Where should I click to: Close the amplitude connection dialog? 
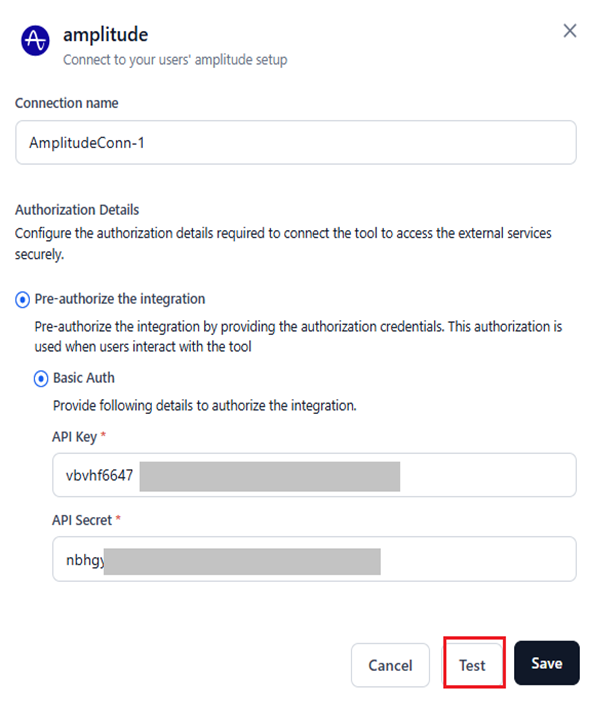(x=570, y=31)
